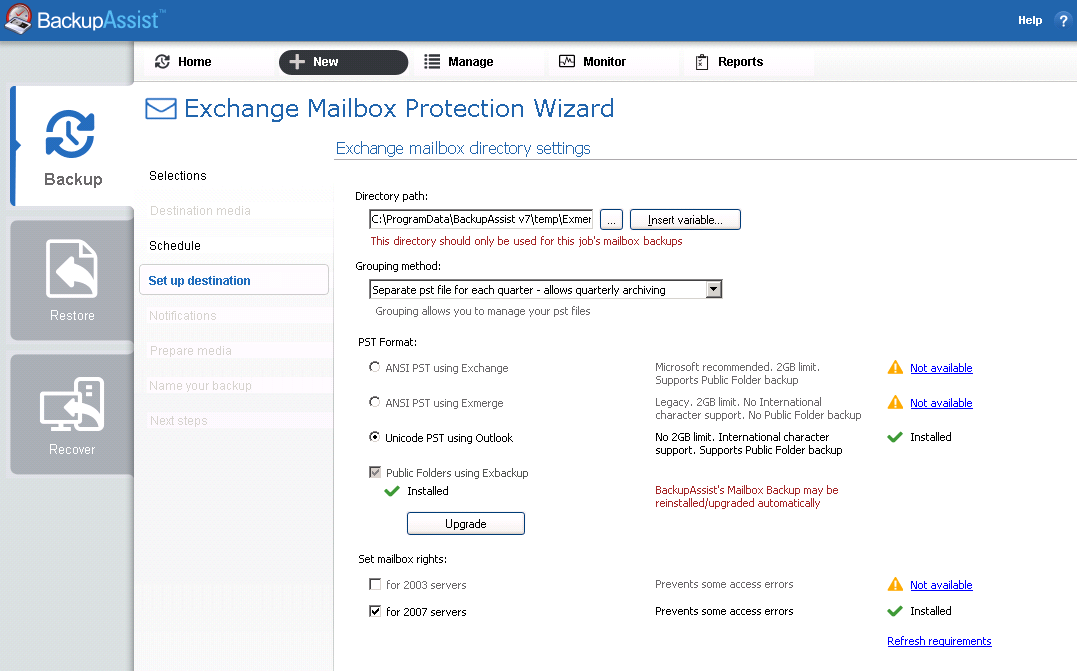Click Not available link for Exchange PST

pyautogui.click(x=941, y=368)
